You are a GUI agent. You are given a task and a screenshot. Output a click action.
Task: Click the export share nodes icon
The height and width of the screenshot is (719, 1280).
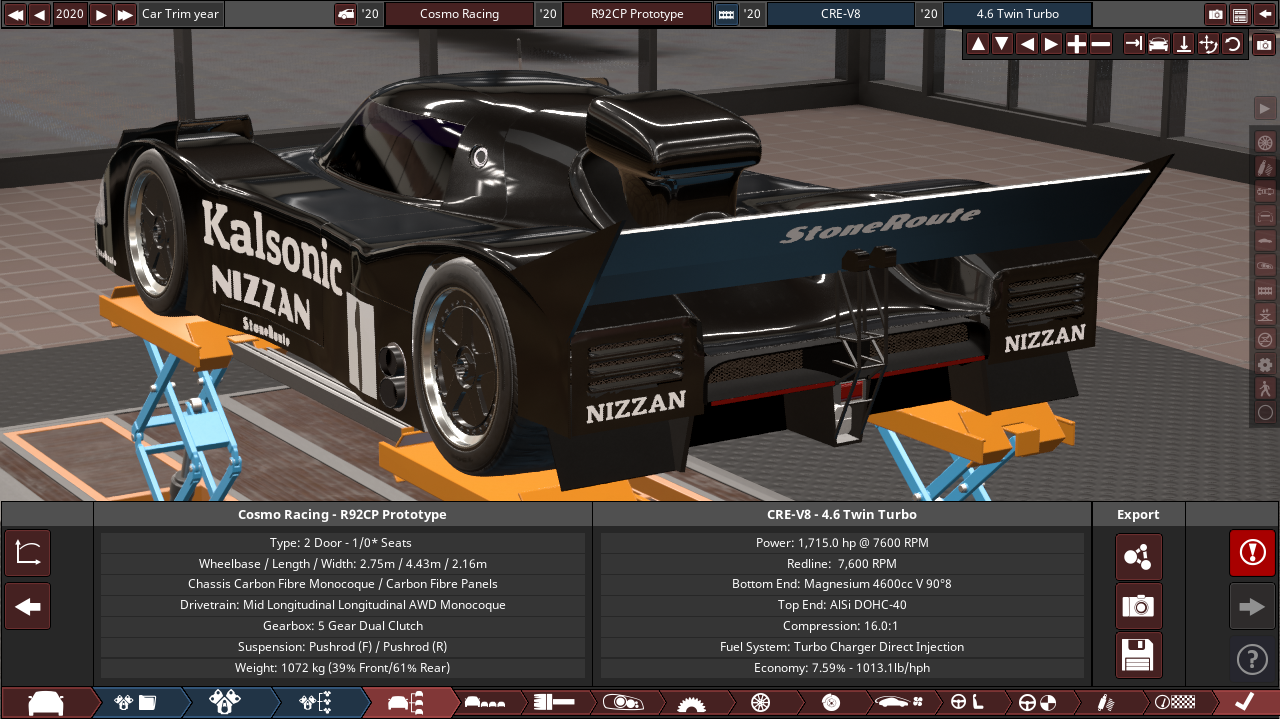point(1138,557)
